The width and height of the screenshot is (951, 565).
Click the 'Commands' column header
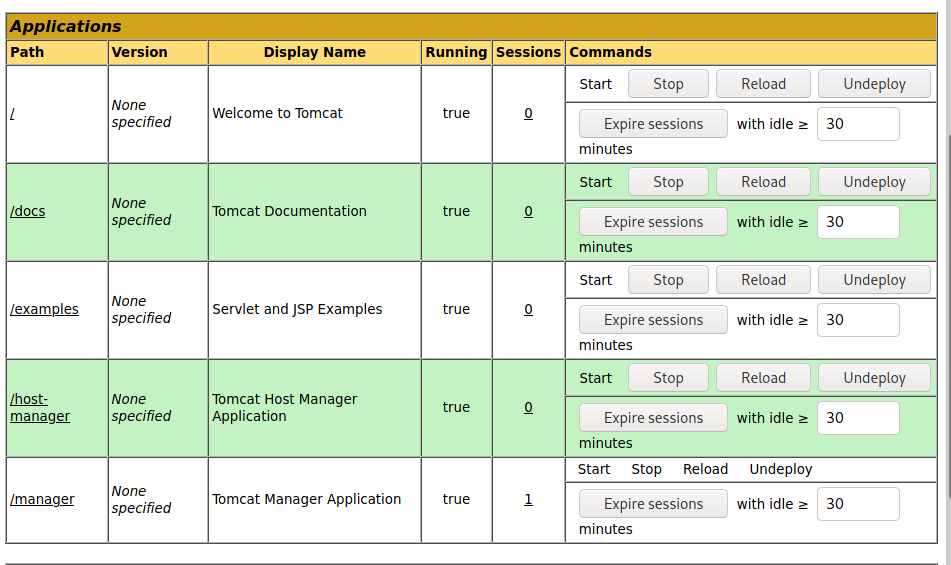click(x=751, y=52)
